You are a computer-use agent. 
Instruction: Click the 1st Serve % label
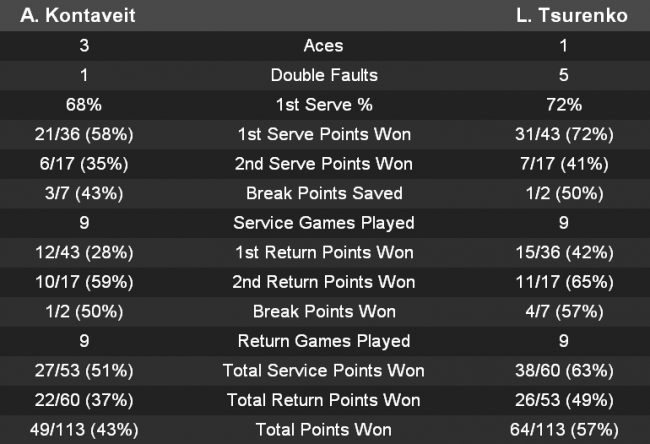tap(324, 105)
